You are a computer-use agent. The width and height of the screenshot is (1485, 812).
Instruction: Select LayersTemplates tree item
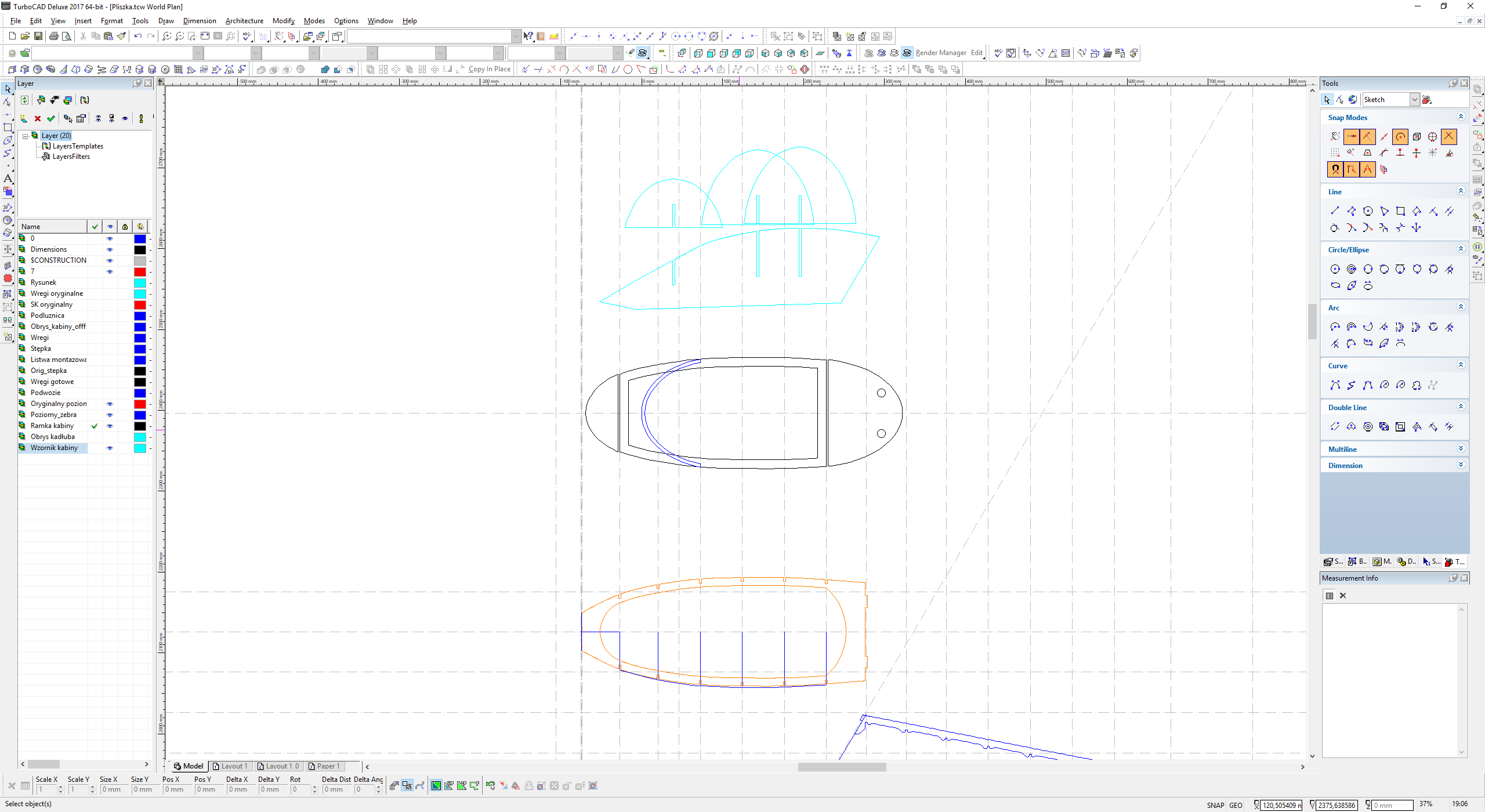click(78, 146)
